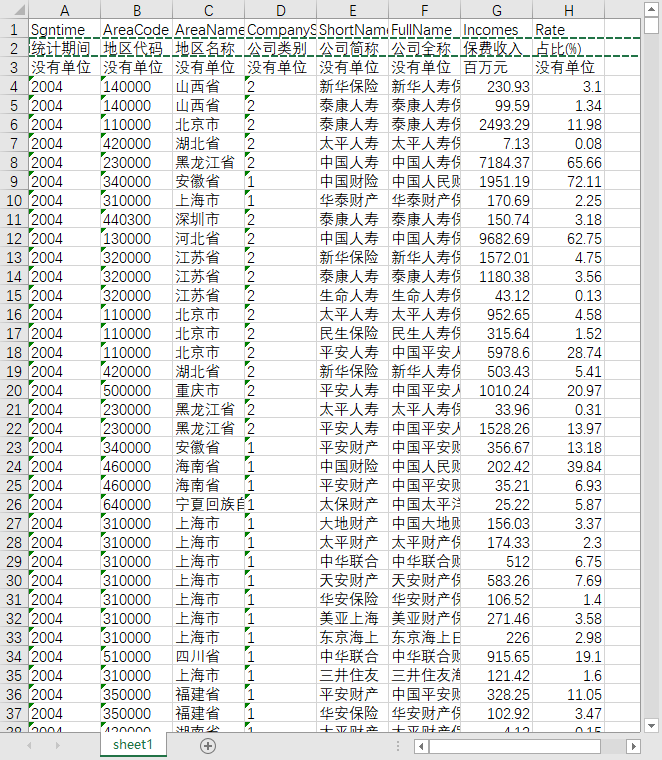Screen dimensions: 662x760
Task: Click vertical scrollbar up arrow
Action: [x=651, y=9]
